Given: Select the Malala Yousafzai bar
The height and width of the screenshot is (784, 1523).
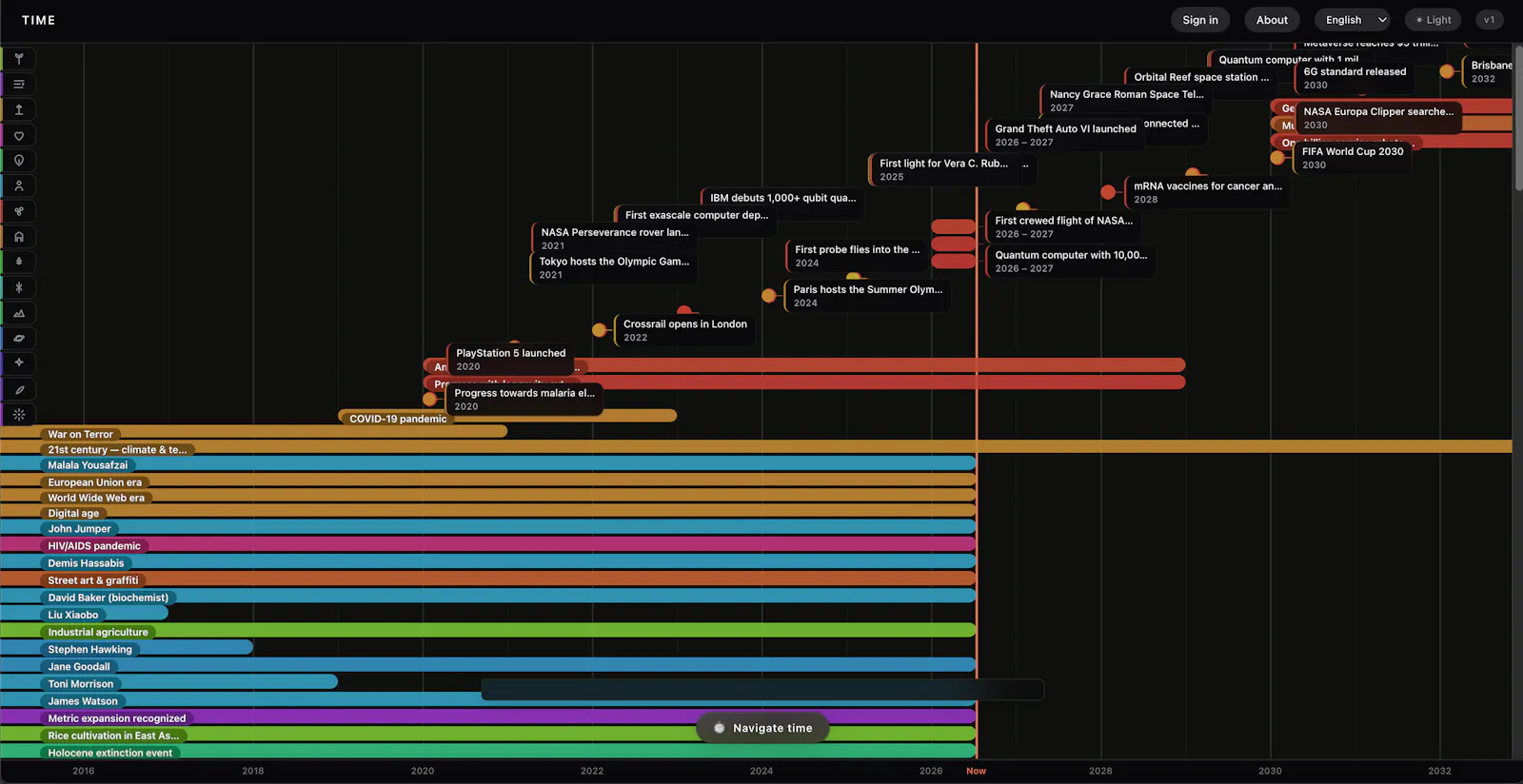Looking at the screenshot, I should (x=487, y=463).
